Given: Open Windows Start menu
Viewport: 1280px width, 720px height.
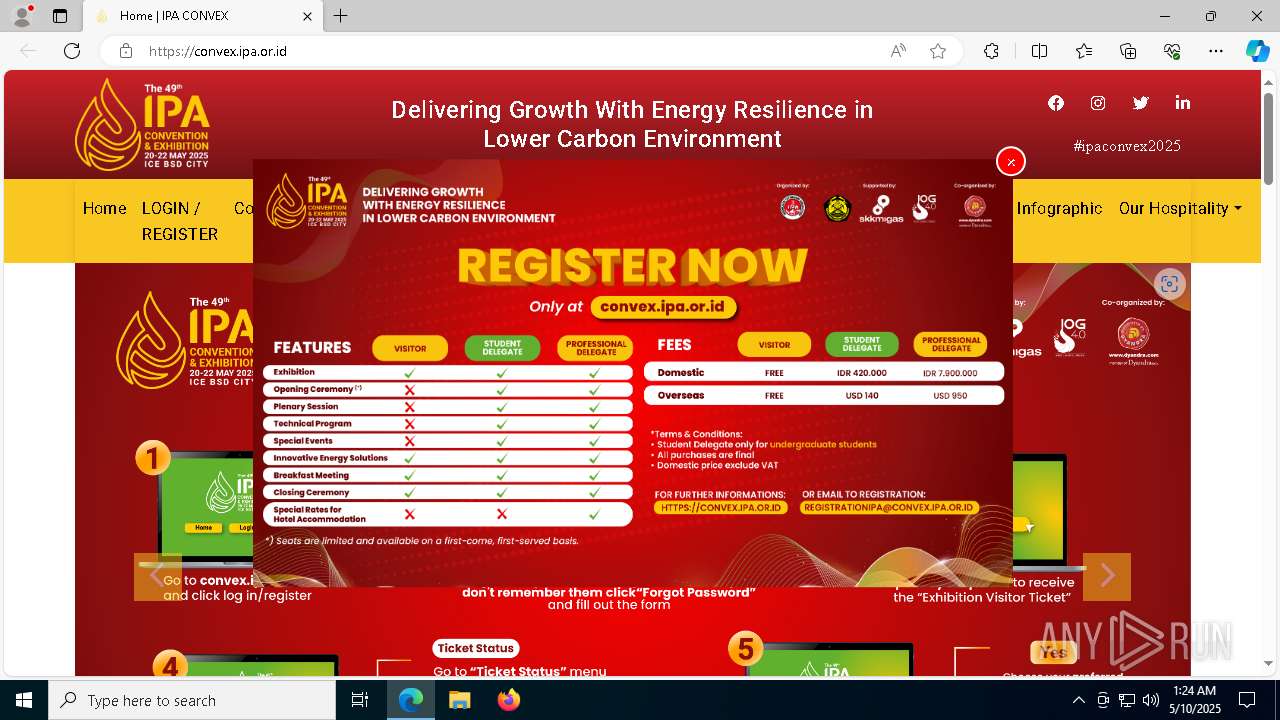Looking at the screenshot, I should point(24,700).
